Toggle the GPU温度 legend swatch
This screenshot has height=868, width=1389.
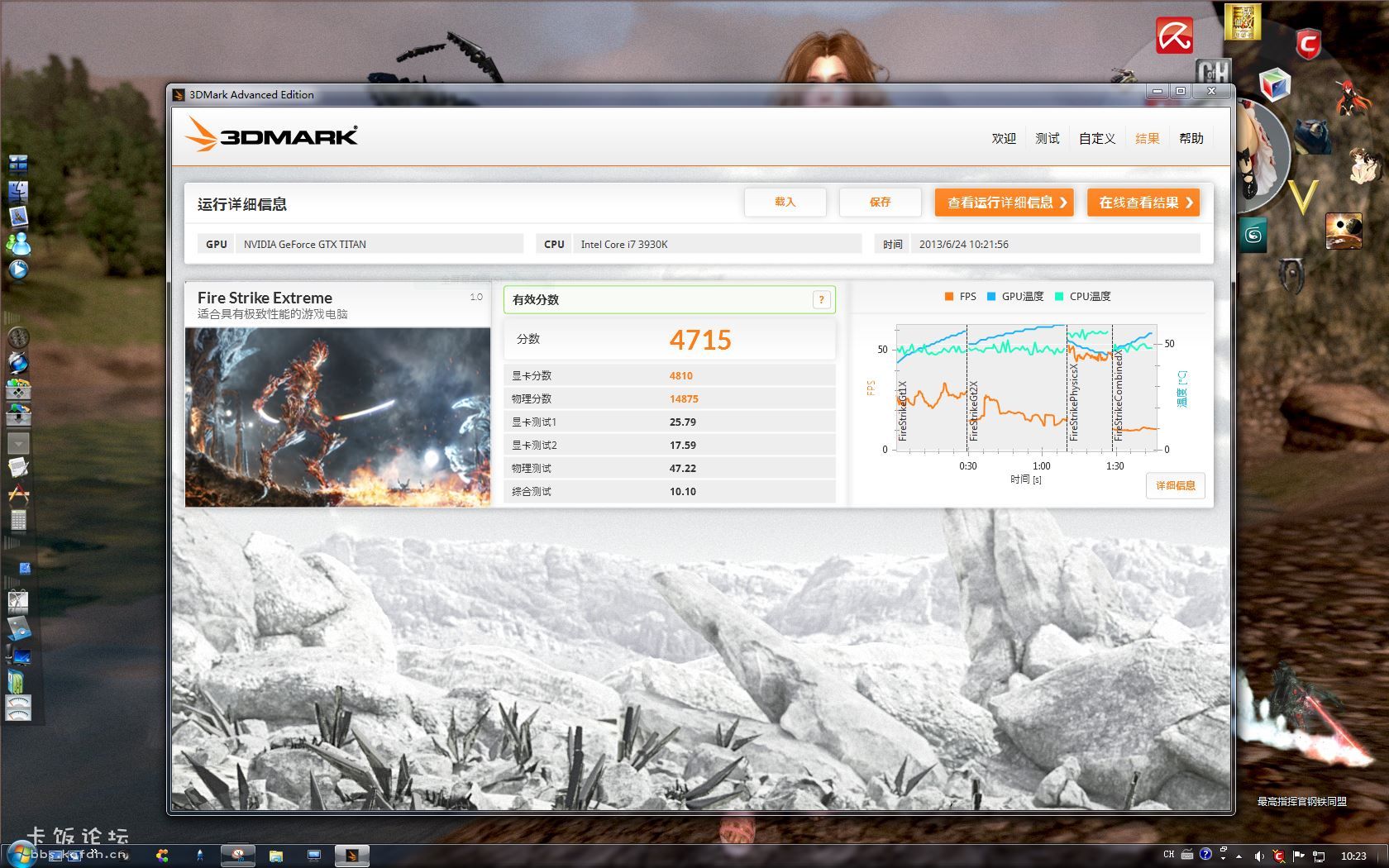[991, 296]
